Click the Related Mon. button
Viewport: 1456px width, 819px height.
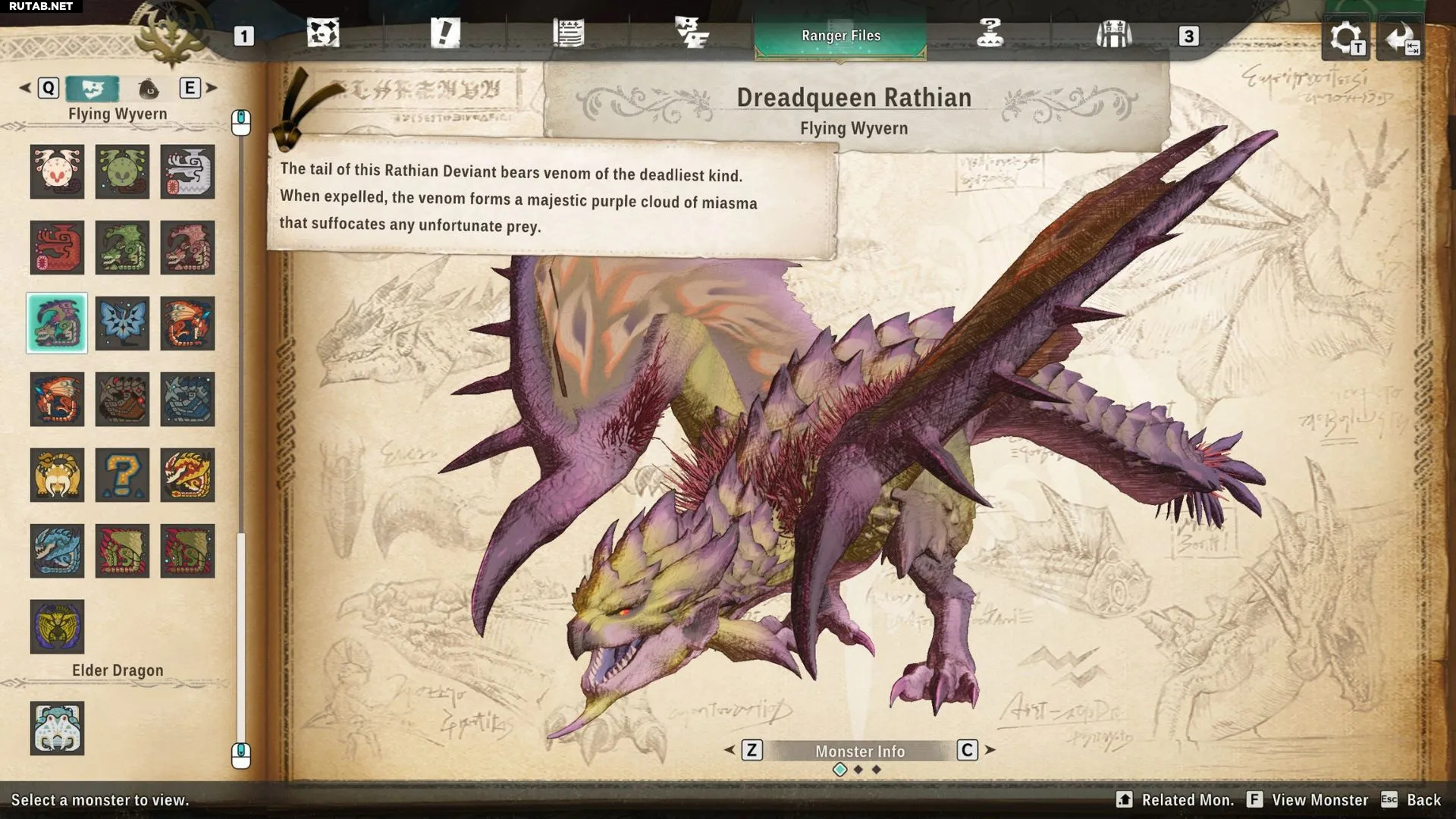click(x=1176, y=800)
